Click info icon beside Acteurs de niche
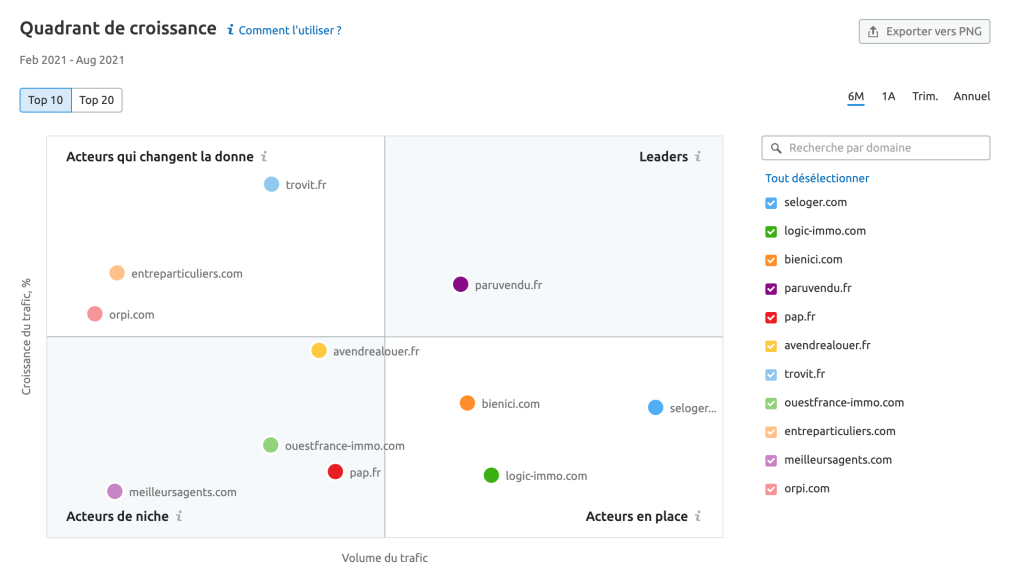Screen dimensions: 1010x582 tap(179, 516)
